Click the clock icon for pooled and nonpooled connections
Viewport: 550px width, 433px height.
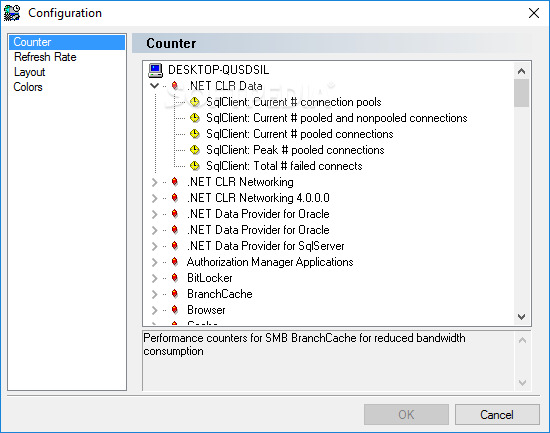pos(195,118)
